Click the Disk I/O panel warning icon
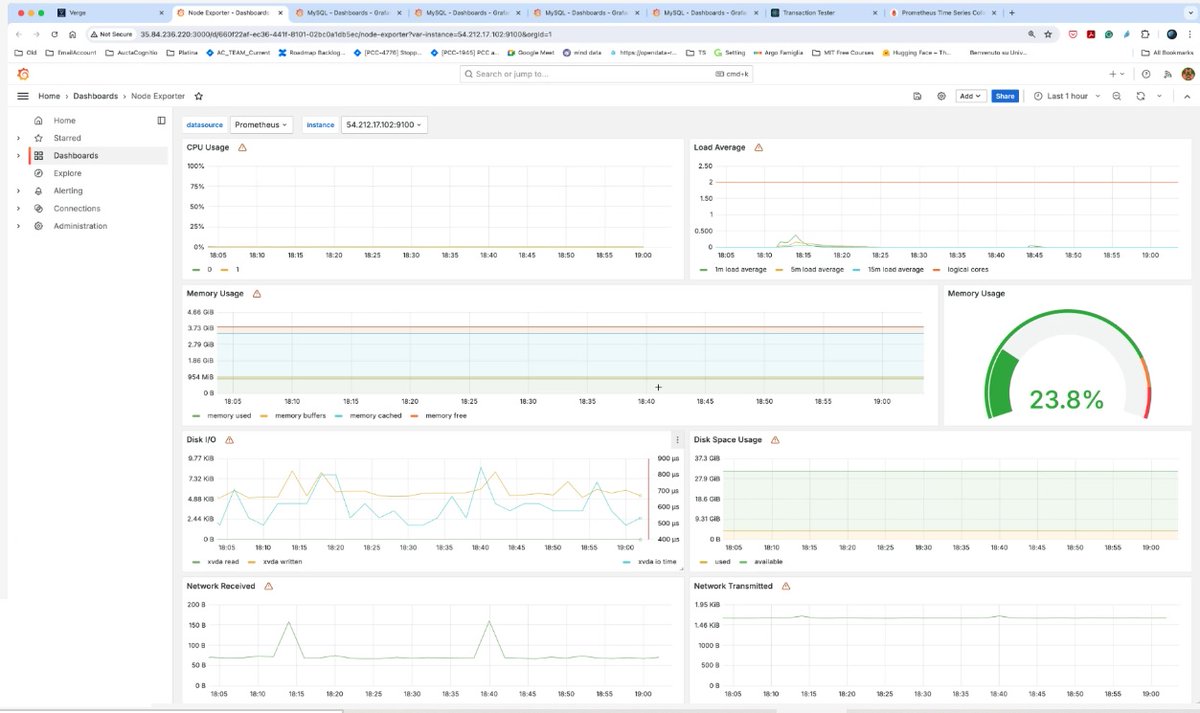 pyautogui.click(x=229, y=440)
